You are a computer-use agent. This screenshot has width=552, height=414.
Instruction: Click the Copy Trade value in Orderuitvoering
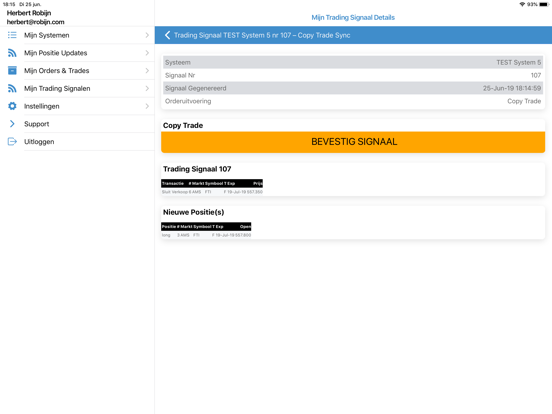[524, 101]
